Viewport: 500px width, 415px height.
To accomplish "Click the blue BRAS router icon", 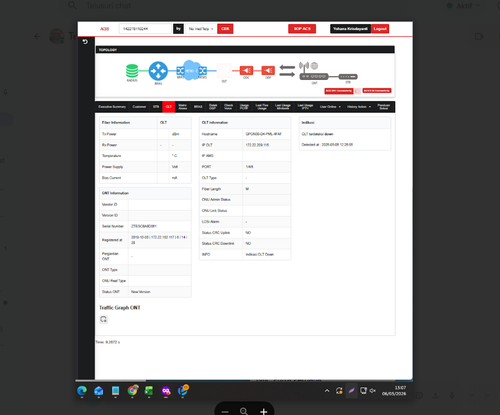I will [x=158, y=71].
